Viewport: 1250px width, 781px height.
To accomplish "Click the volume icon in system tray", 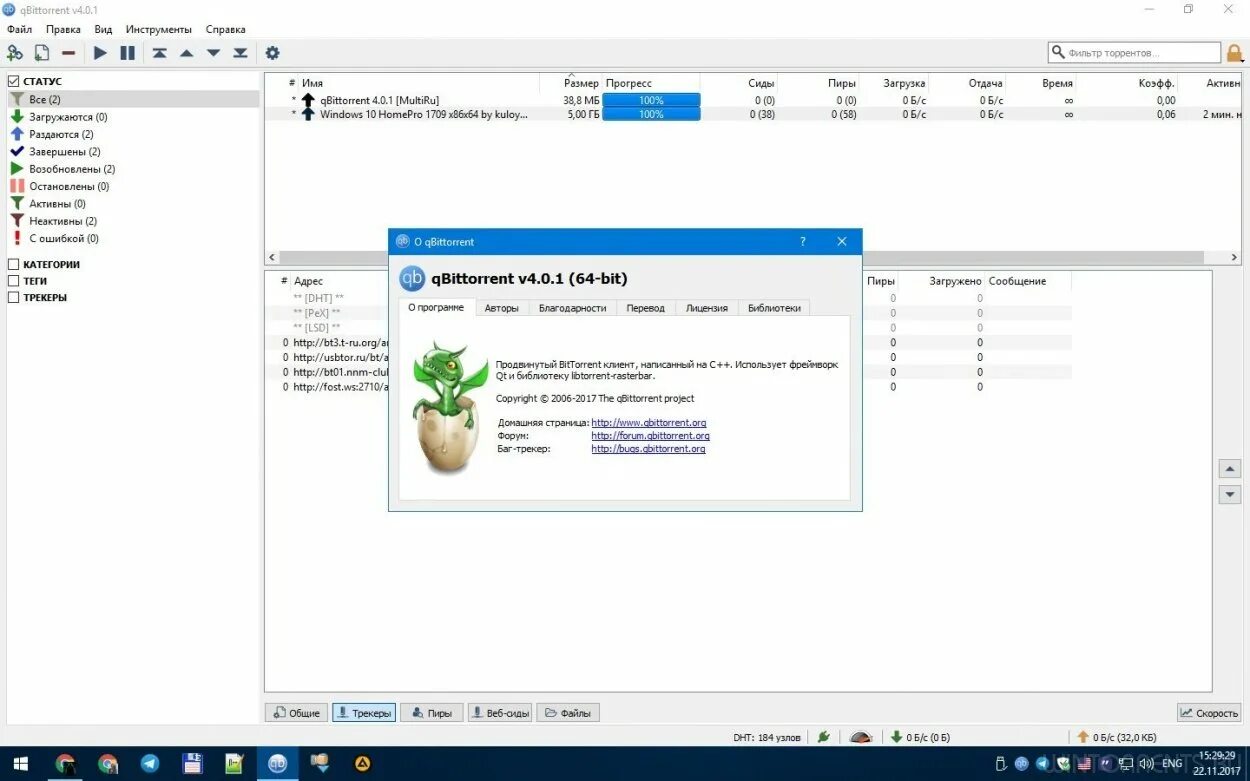I will click(1147, 763).
